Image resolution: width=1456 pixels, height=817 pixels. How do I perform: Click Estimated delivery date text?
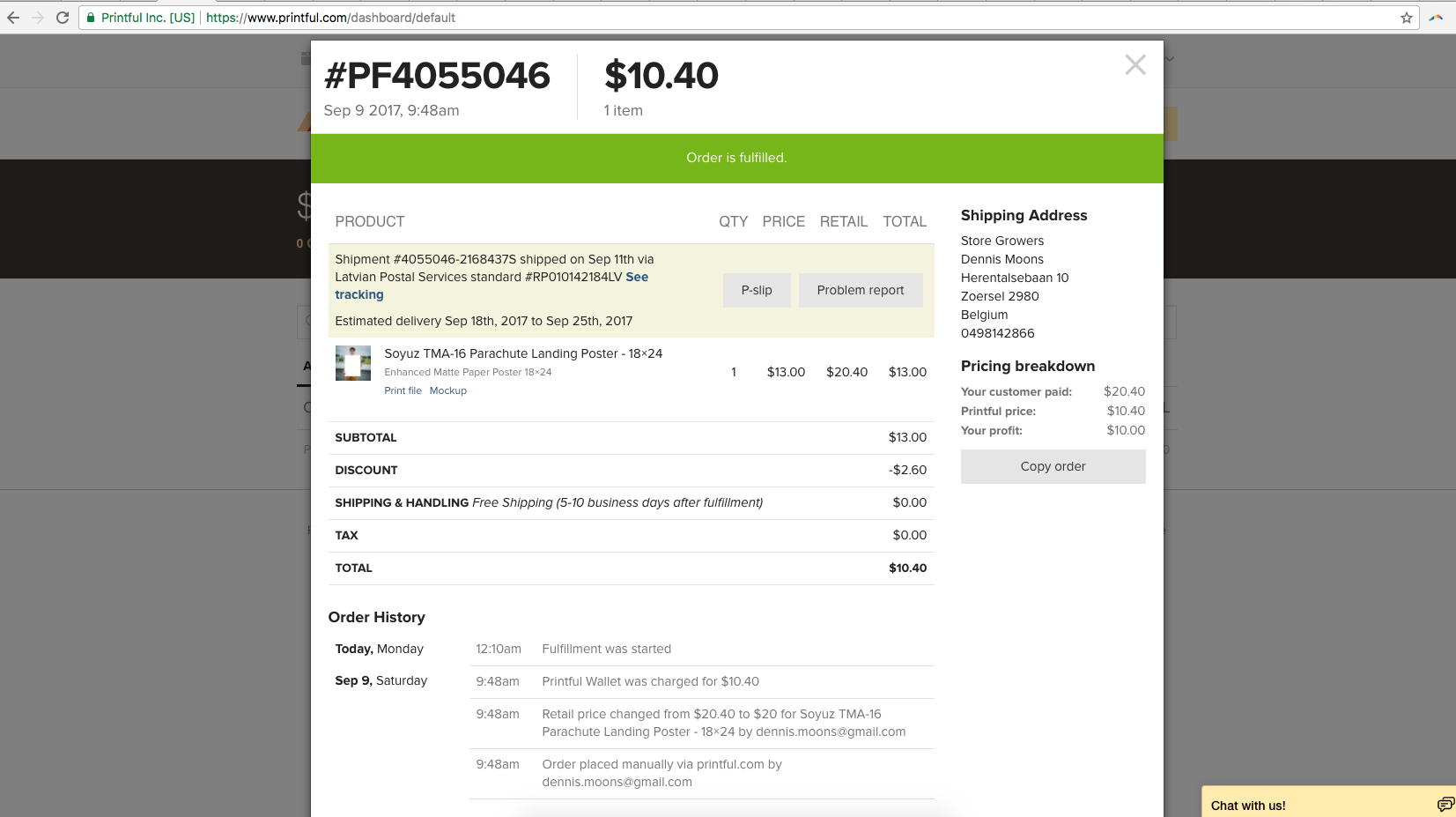(484, 321)
